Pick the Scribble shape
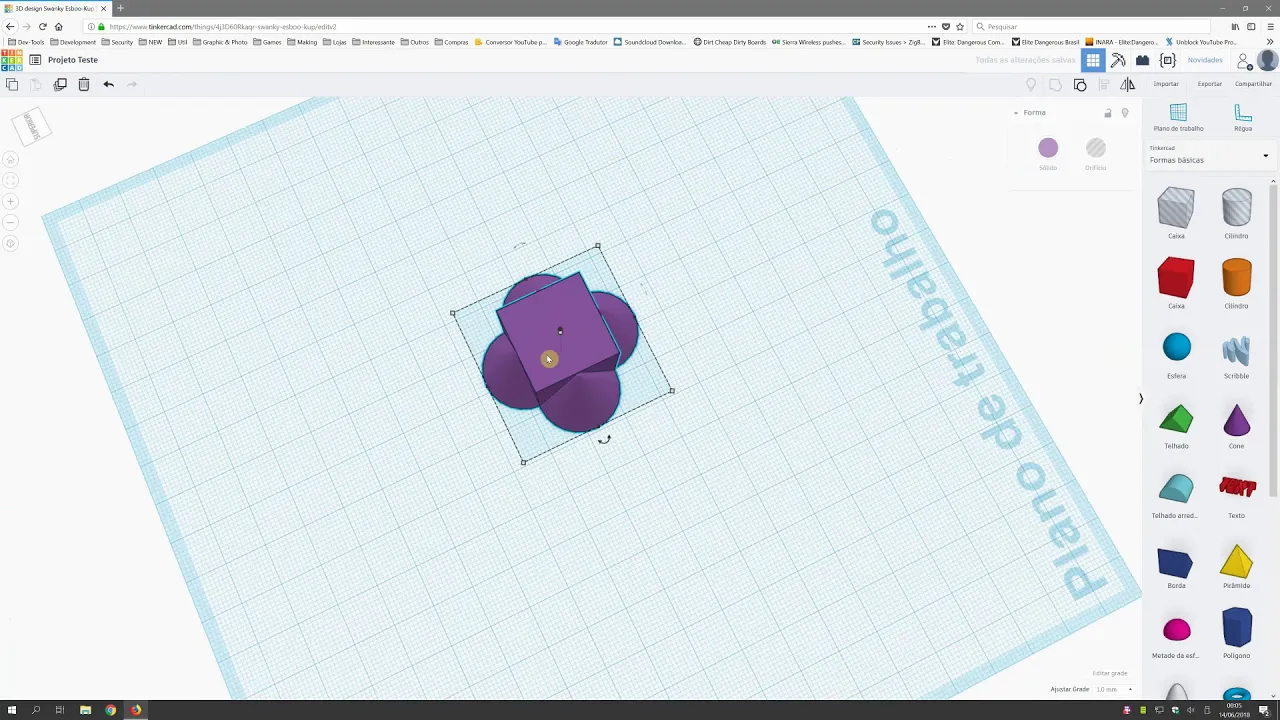Image resolution: width=1280 pixels, height=720 pixels. (1236, 352)
